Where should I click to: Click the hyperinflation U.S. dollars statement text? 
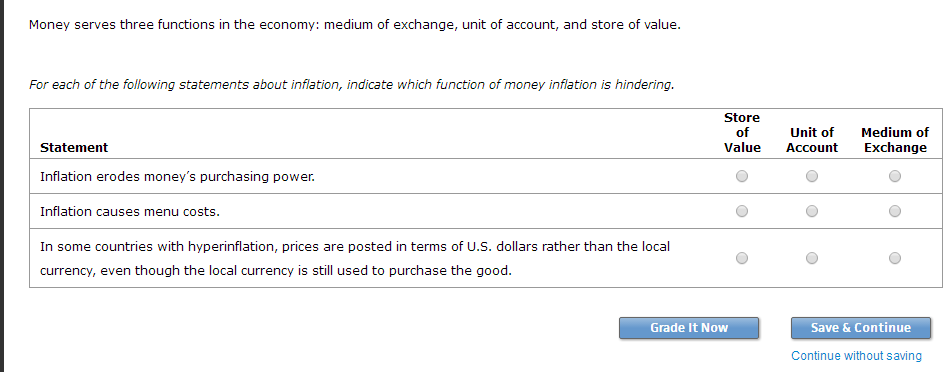click(355, 259)
